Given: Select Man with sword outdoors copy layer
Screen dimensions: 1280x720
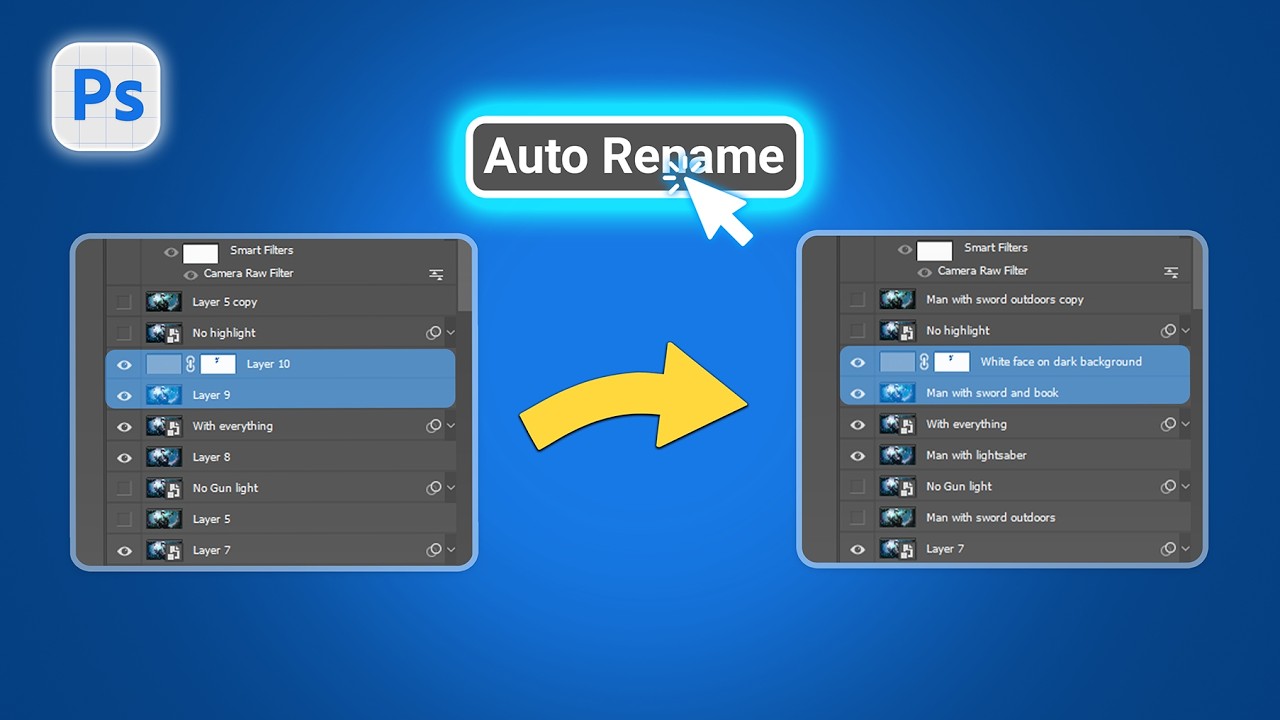Looking at the screenshot, I should tap(1005, 300).
